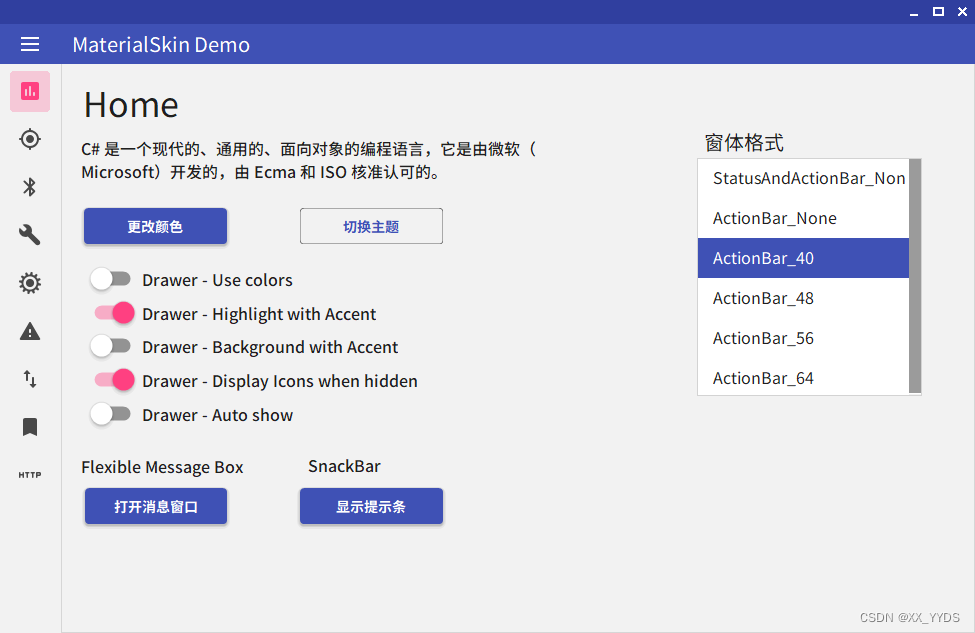
Task: Maximize the MaterialSkin Demo window
Action: pyautogui.click(x=938, y=12)
